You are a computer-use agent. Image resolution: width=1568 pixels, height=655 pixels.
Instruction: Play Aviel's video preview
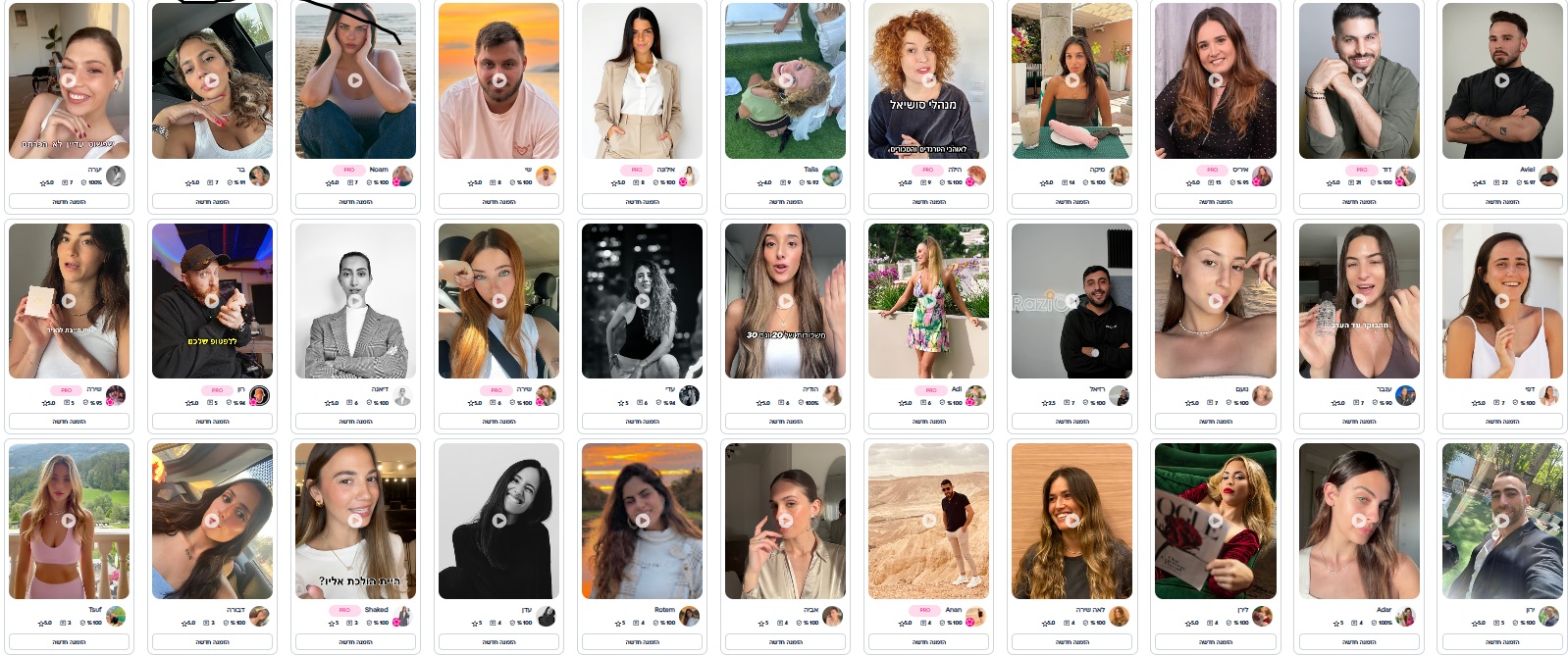coord(1501,80)
